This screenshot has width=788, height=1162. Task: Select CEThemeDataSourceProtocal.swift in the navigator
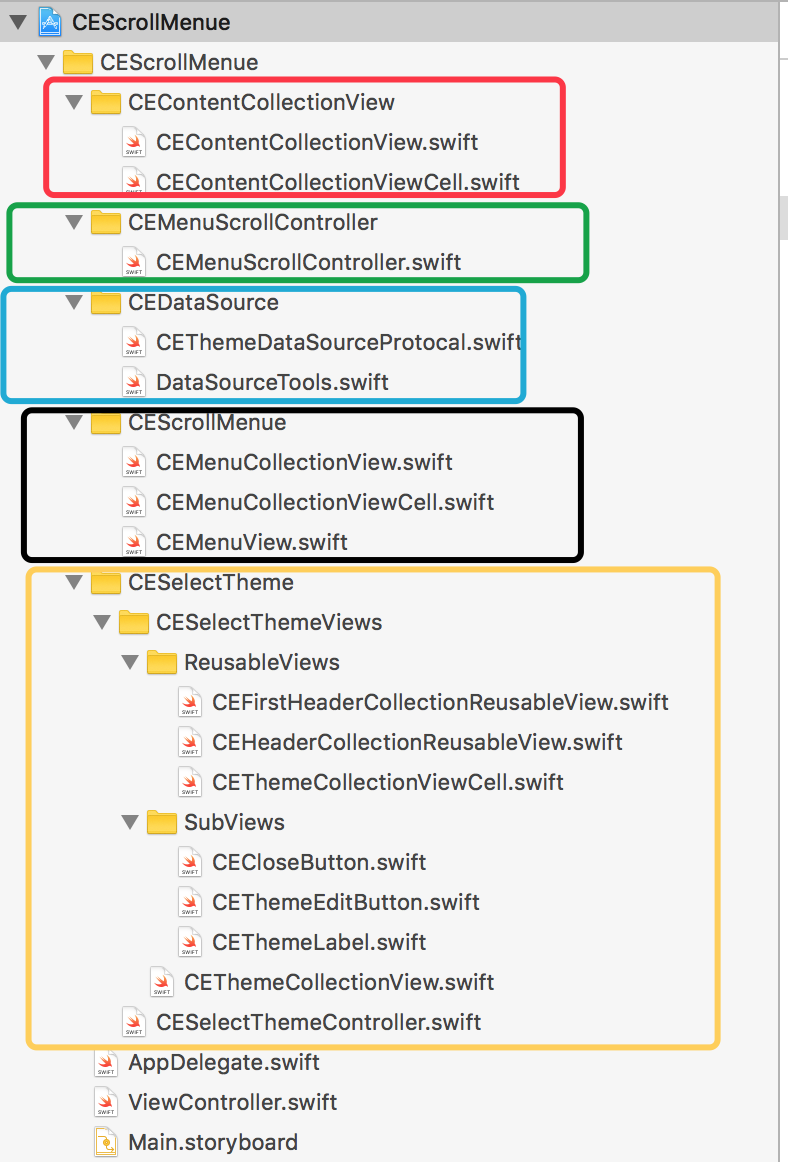339,342
